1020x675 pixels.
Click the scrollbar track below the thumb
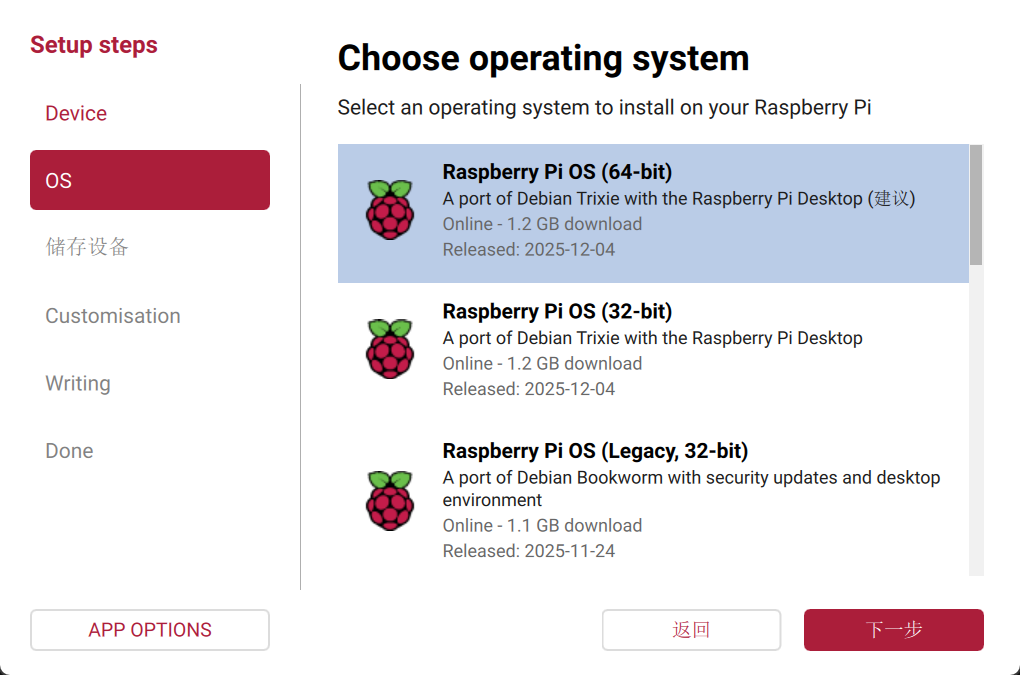coord(976,420)
